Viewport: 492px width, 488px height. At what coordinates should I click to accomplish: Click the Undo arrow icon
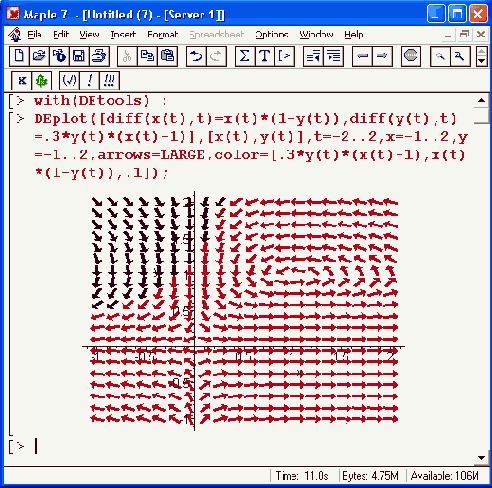point(196,56)
